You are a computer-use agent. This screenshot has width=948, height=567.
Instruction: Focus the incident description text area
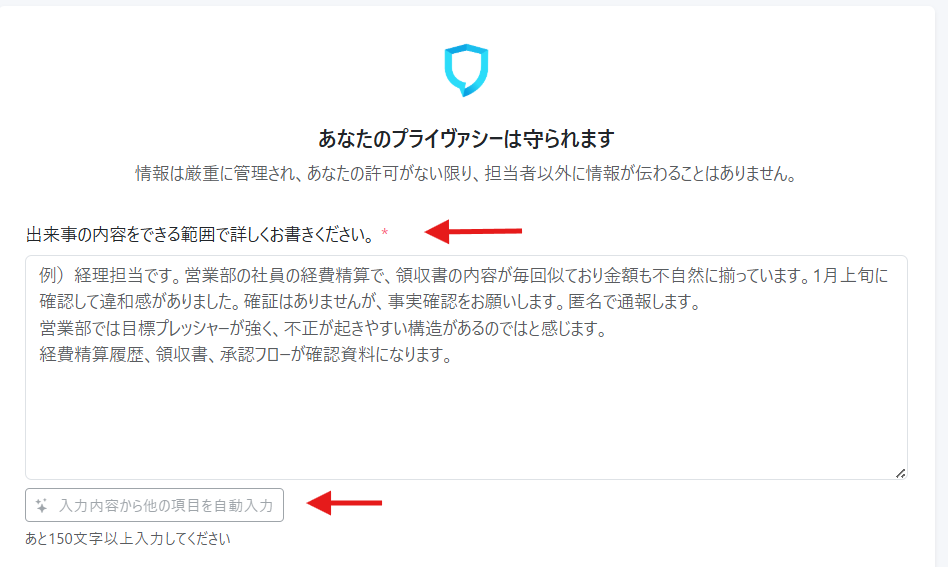coord(466,368)
